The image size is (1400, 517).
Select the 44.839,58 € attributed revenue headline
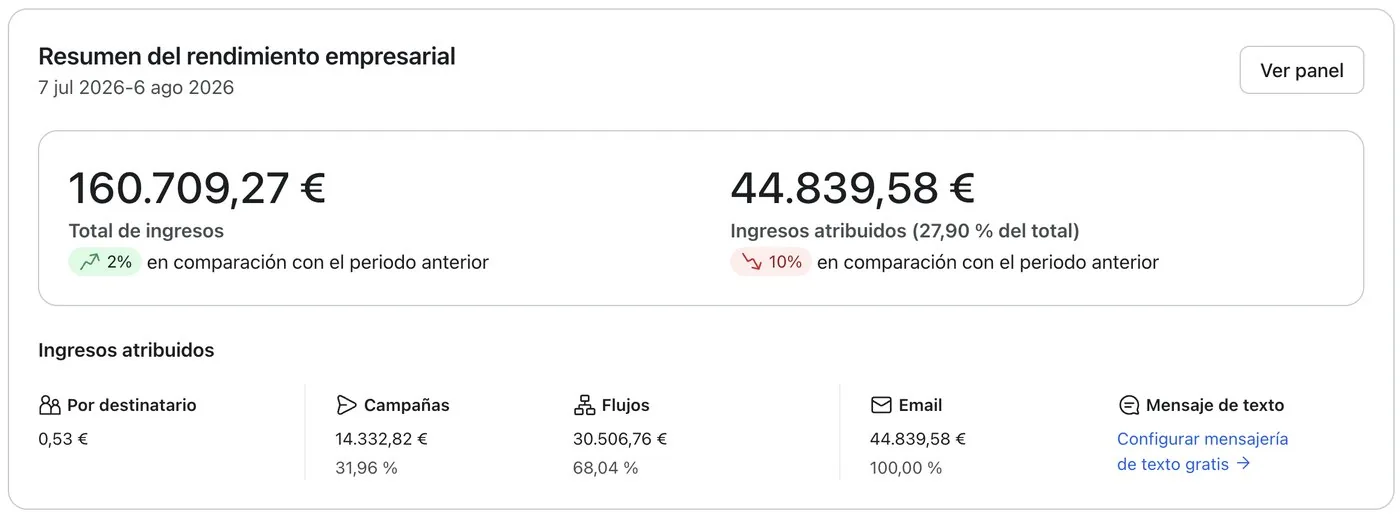pos(853,188)
